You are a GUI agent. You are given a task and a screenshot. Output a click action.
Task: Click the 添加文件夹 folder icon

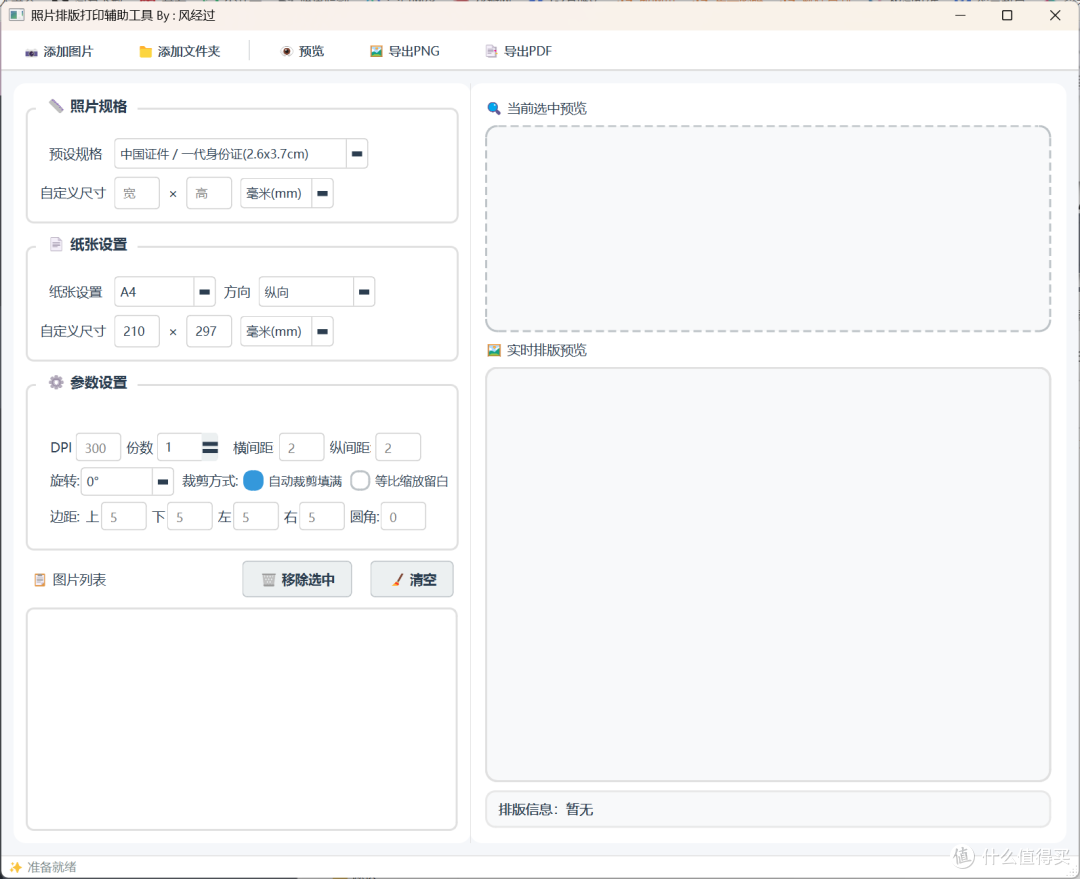[x=145, y=52]
